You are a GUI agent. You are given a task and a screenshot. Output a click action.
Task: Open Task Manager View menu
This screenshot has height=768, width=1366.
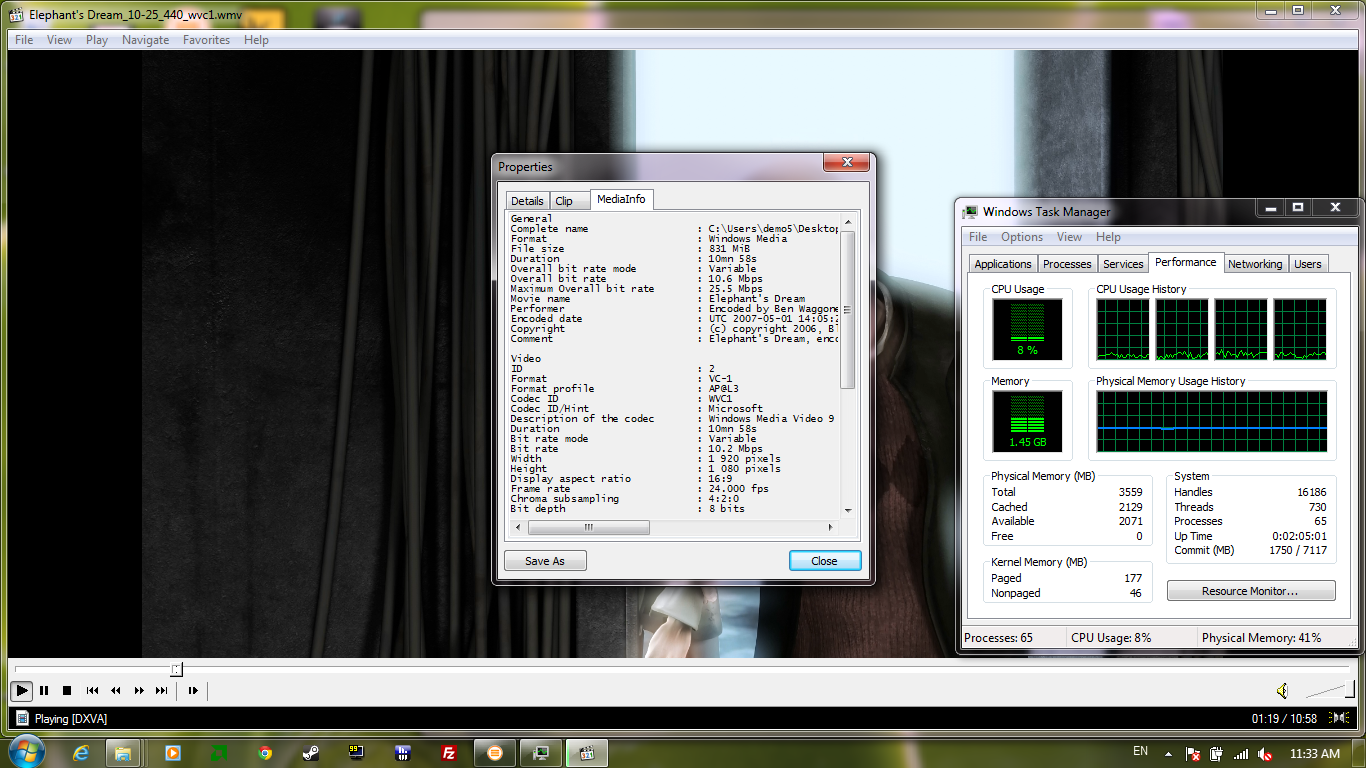1069,237
